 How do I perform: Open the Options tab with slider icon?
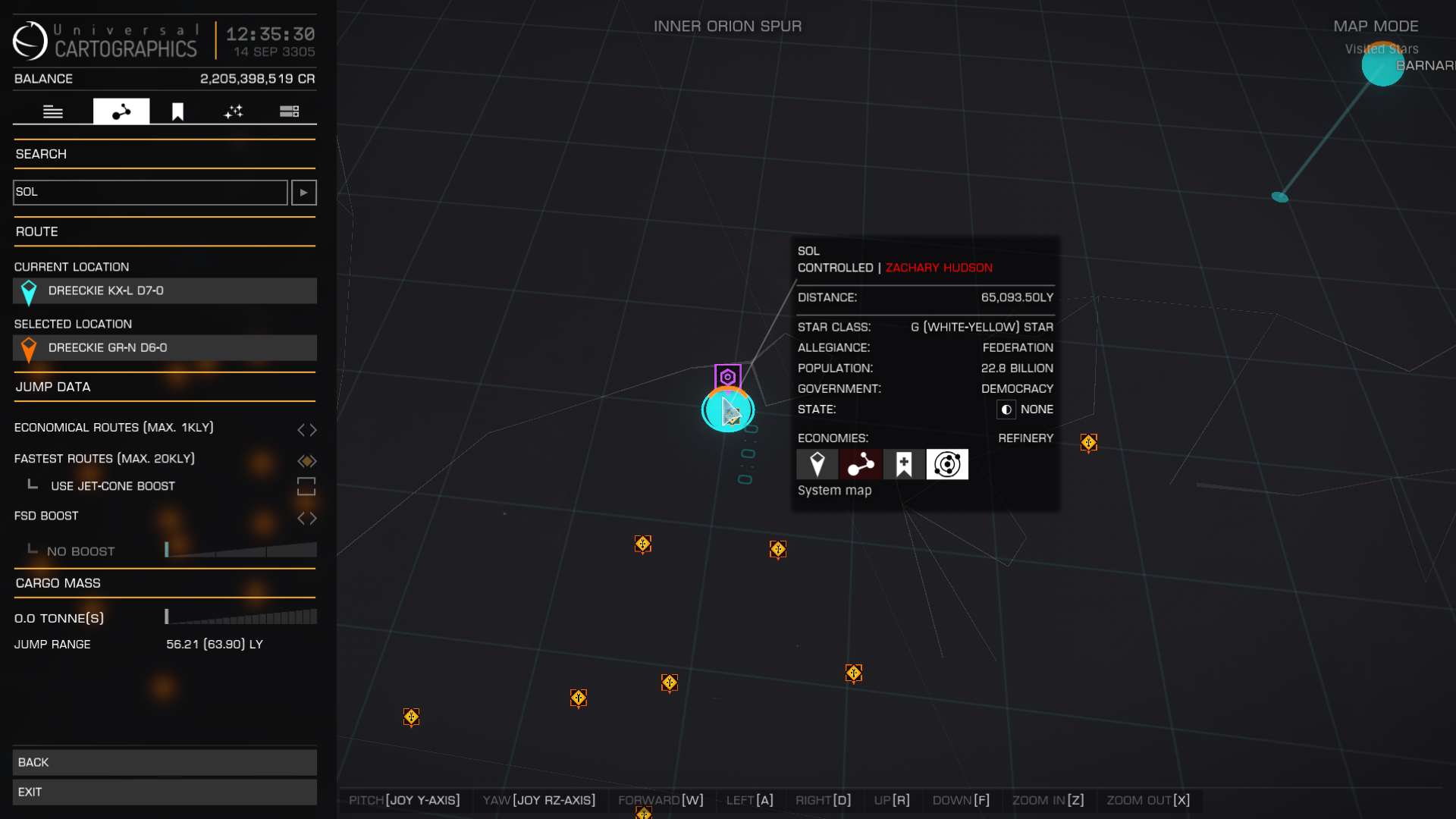(x=289, y=111)
